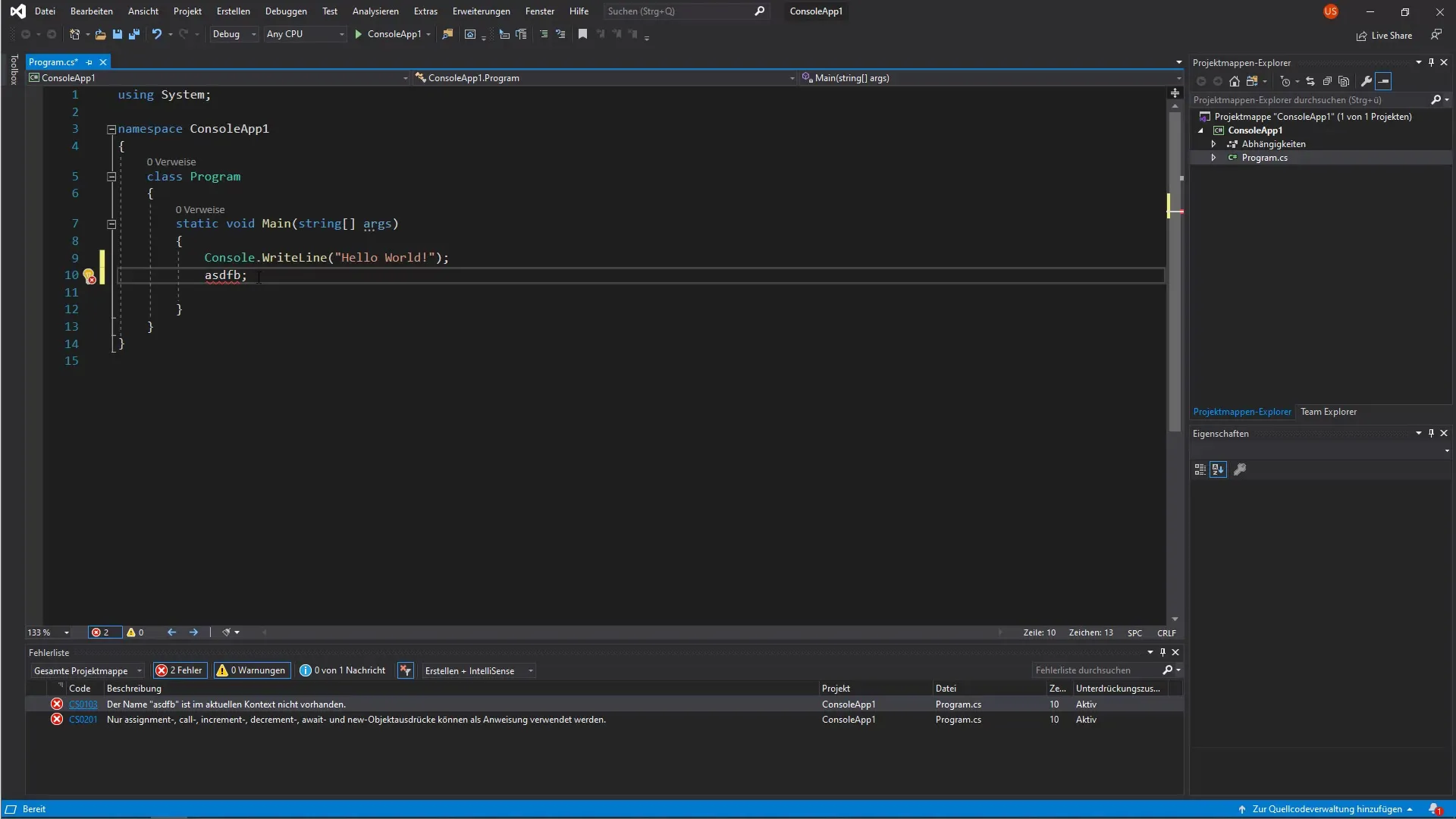This screenshot has width=1456, height=819.
Task: Open error code link CS0103
Action: click(83, 704)
